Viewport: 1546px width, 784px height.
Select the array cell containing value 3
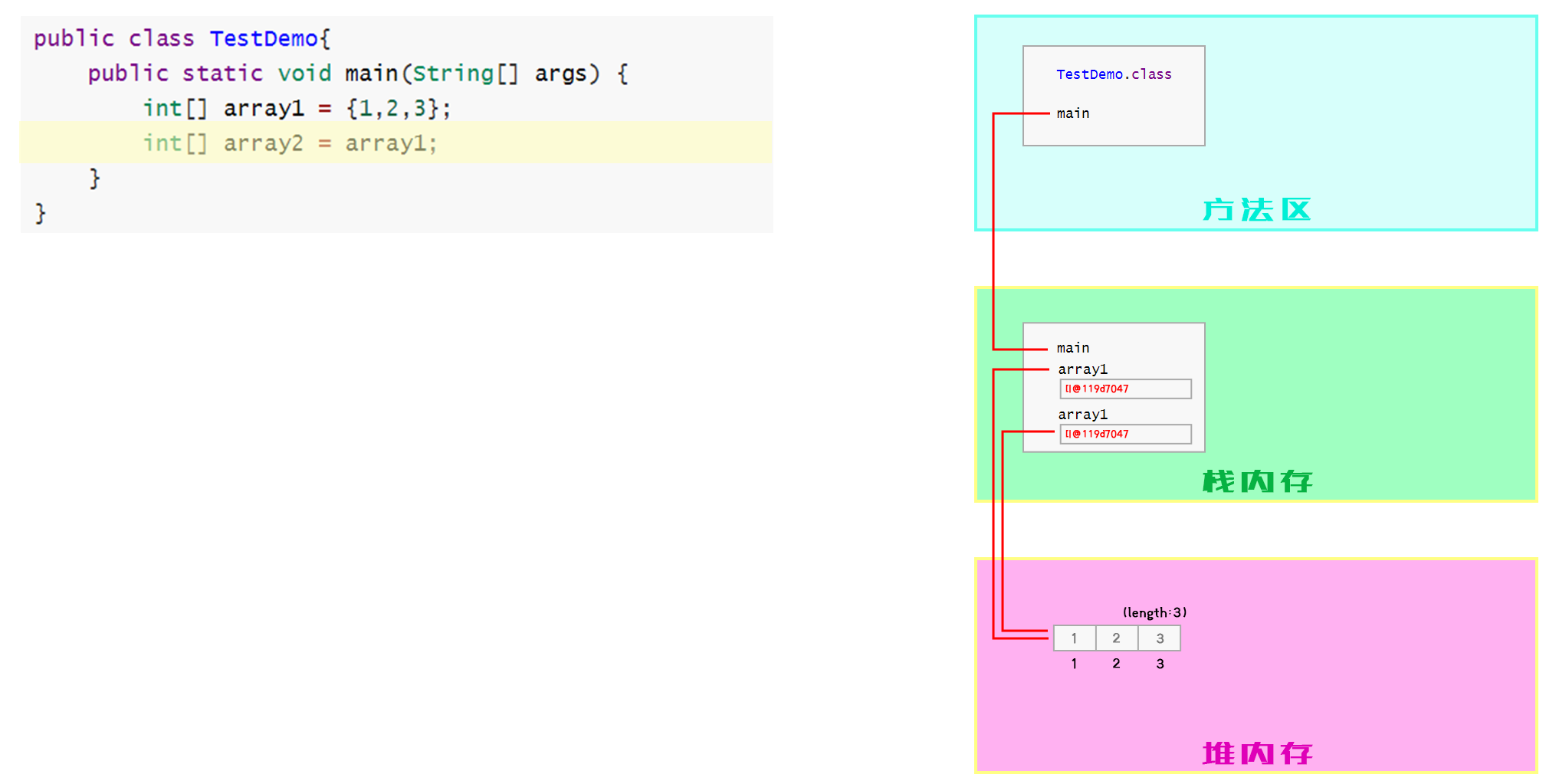(1160, 637)
